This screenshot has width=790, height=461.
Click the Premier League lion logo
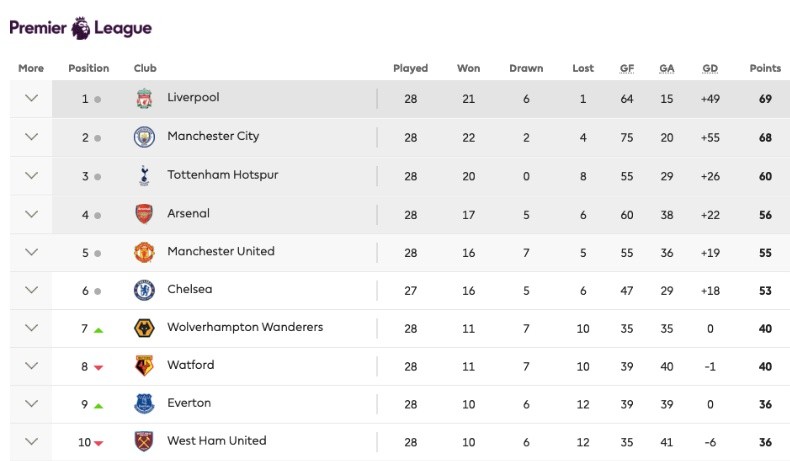pos(81,28)
